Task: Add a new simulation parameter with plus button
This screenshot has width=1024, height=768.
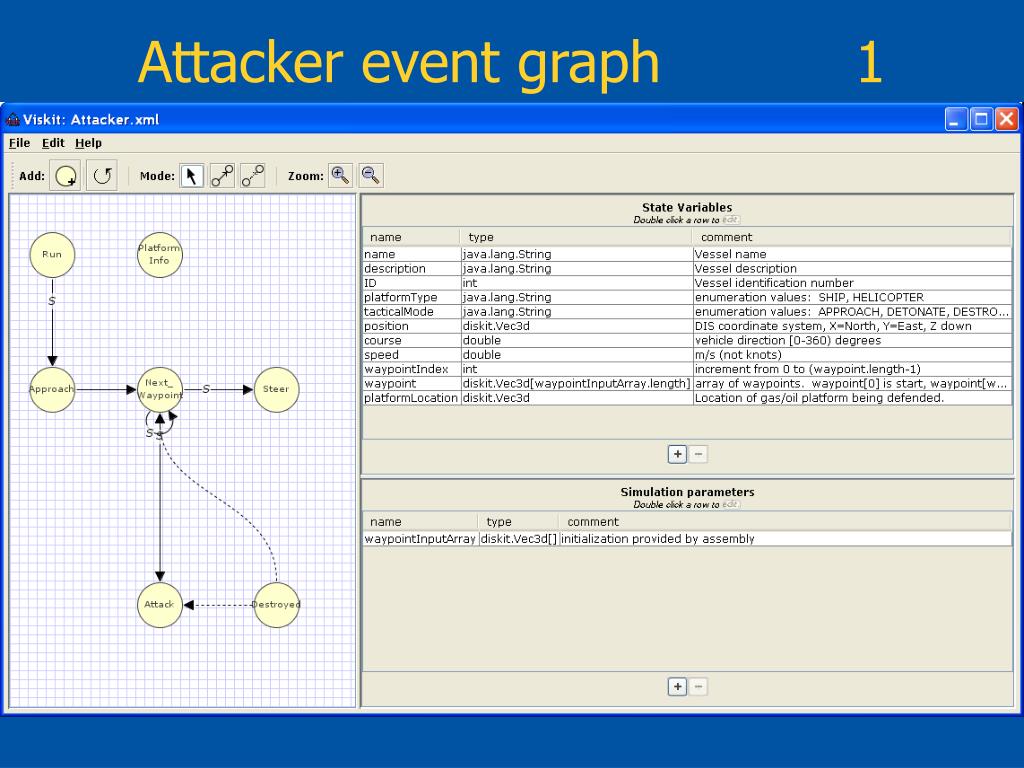Action: click(677, 686)
